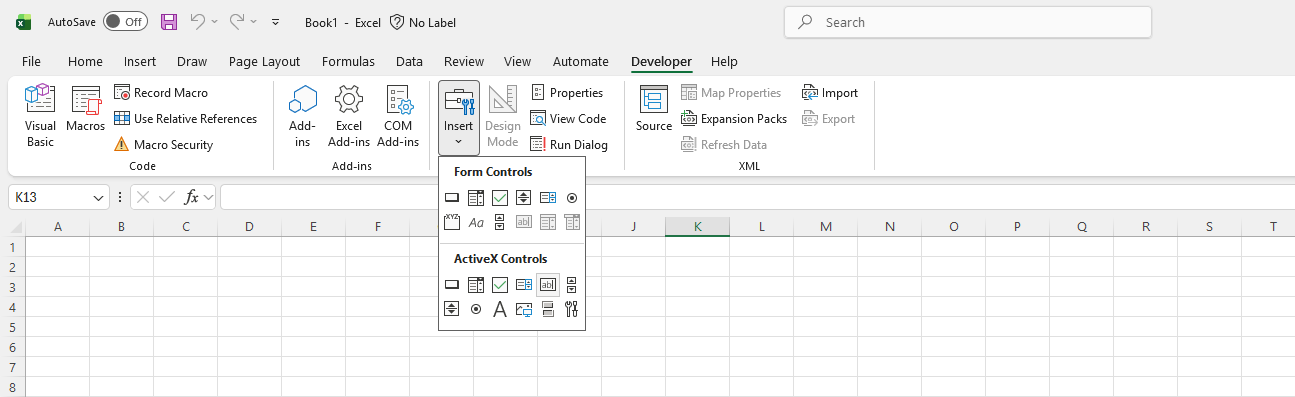Insert a Form Controls Check Box
Image resolution: width=1295 pixels, height=397 pixels.
point(500,198)
